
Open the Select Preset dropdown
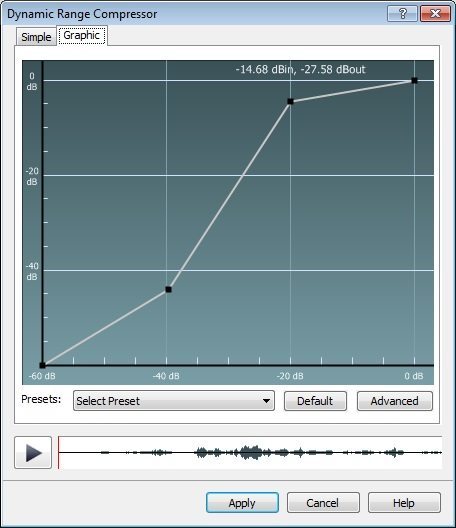[174, 401]
